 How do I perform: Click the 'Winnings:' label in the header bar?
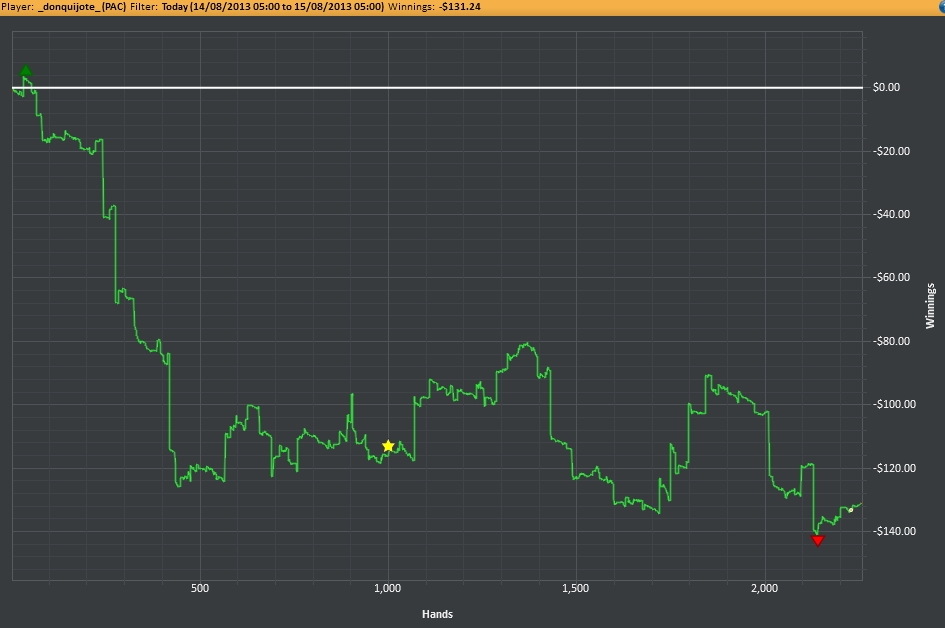coord(412,7)
